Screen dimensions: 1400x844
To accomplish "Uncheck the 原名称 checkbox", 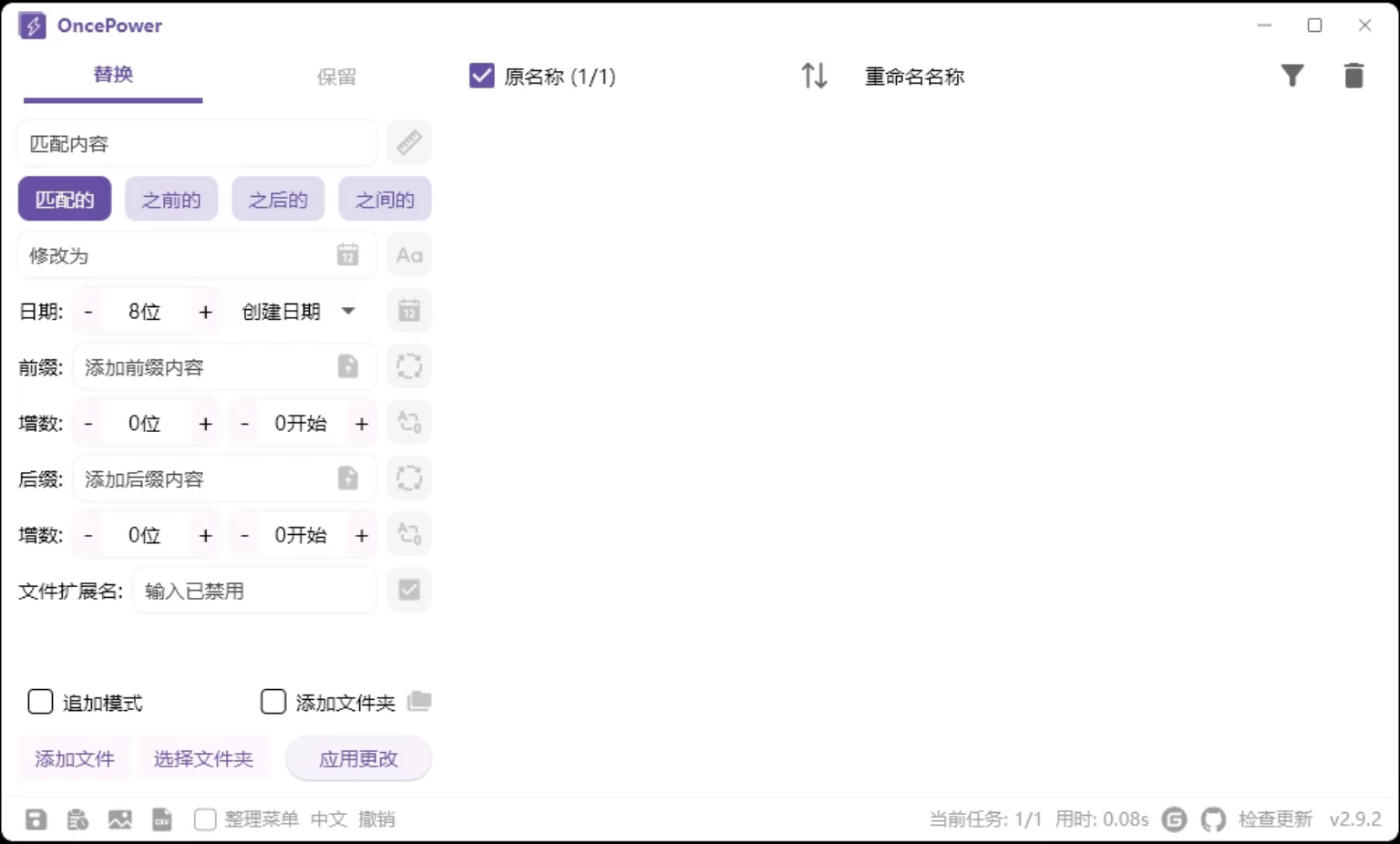I will [480, 76].
